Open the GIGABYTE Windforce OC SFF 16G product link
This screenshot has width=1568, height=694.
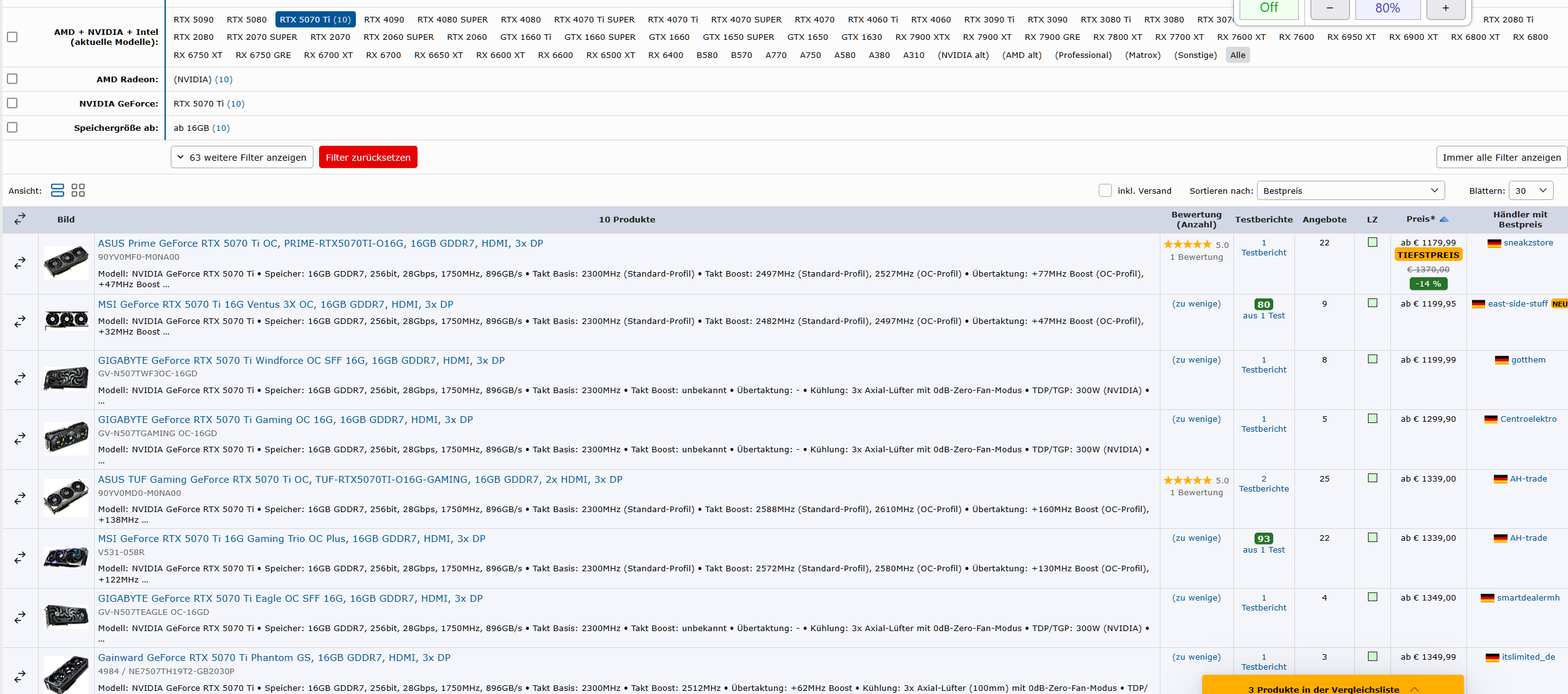[301, 360]
